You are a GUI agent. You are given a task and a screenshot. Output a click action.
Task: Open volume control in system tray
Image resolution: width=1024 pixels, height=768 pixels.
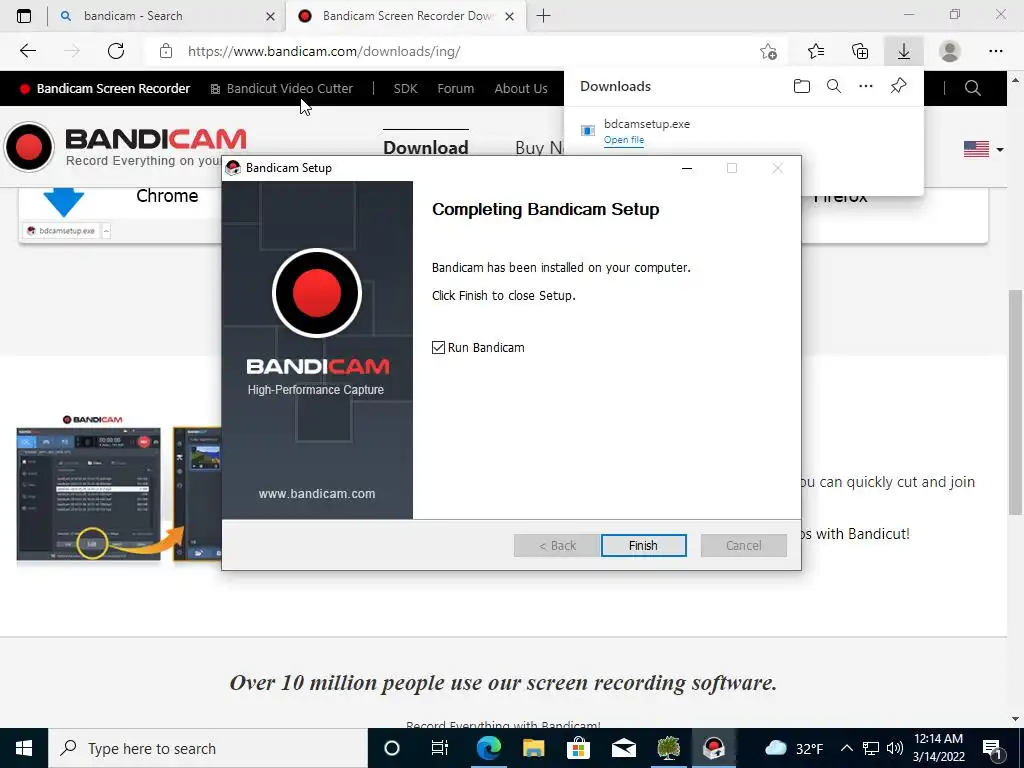point(895,748)
